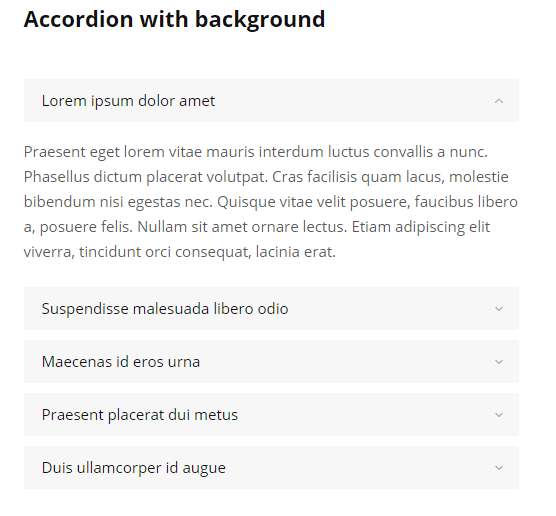Click empty gray area of the Praesent placerat bar
This screenshot has width=556, height=516.
coord(365,415)
